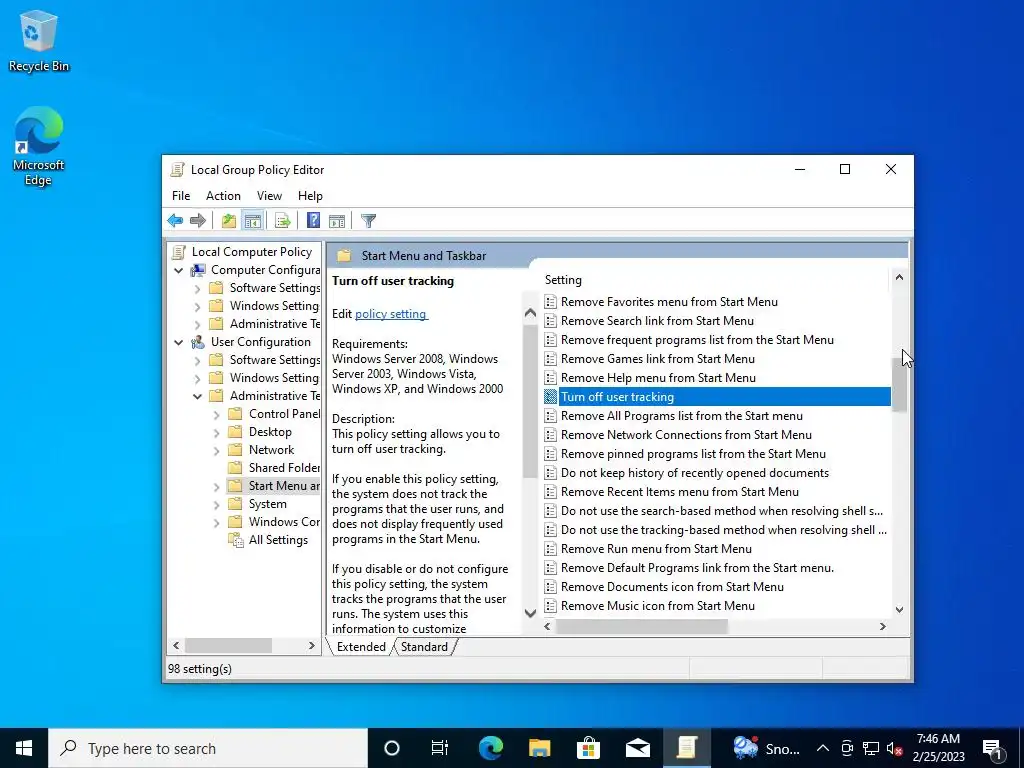Click the Forward arrow in the toolbar
Screen dimensions: 1024x768
click(198, 221)
